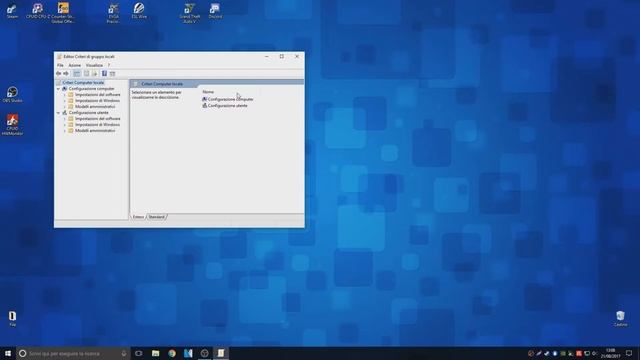Open the File menu
640x360 pixels.
click(60, 65)
